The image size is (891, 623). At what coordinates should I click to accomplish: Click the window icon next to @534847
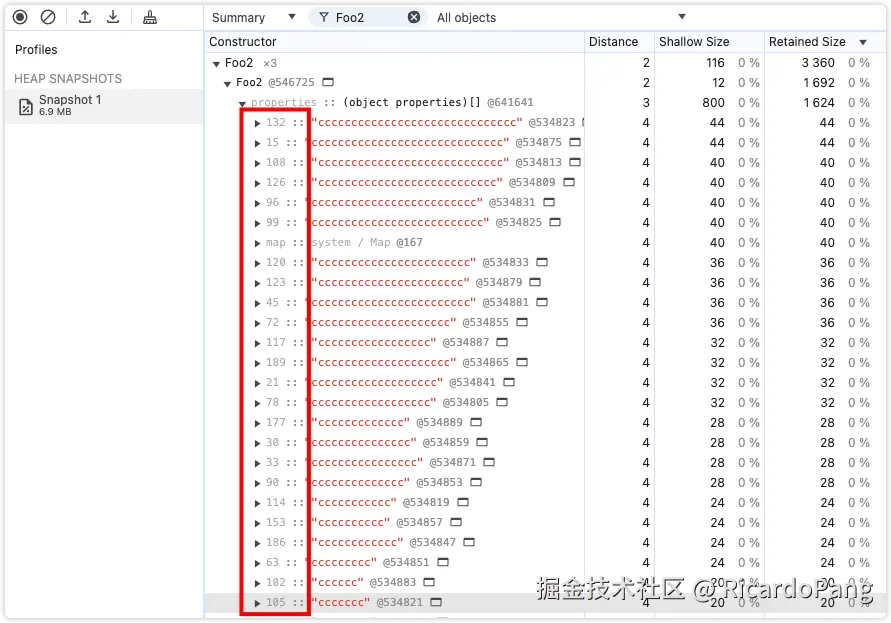tap(469, 542)
